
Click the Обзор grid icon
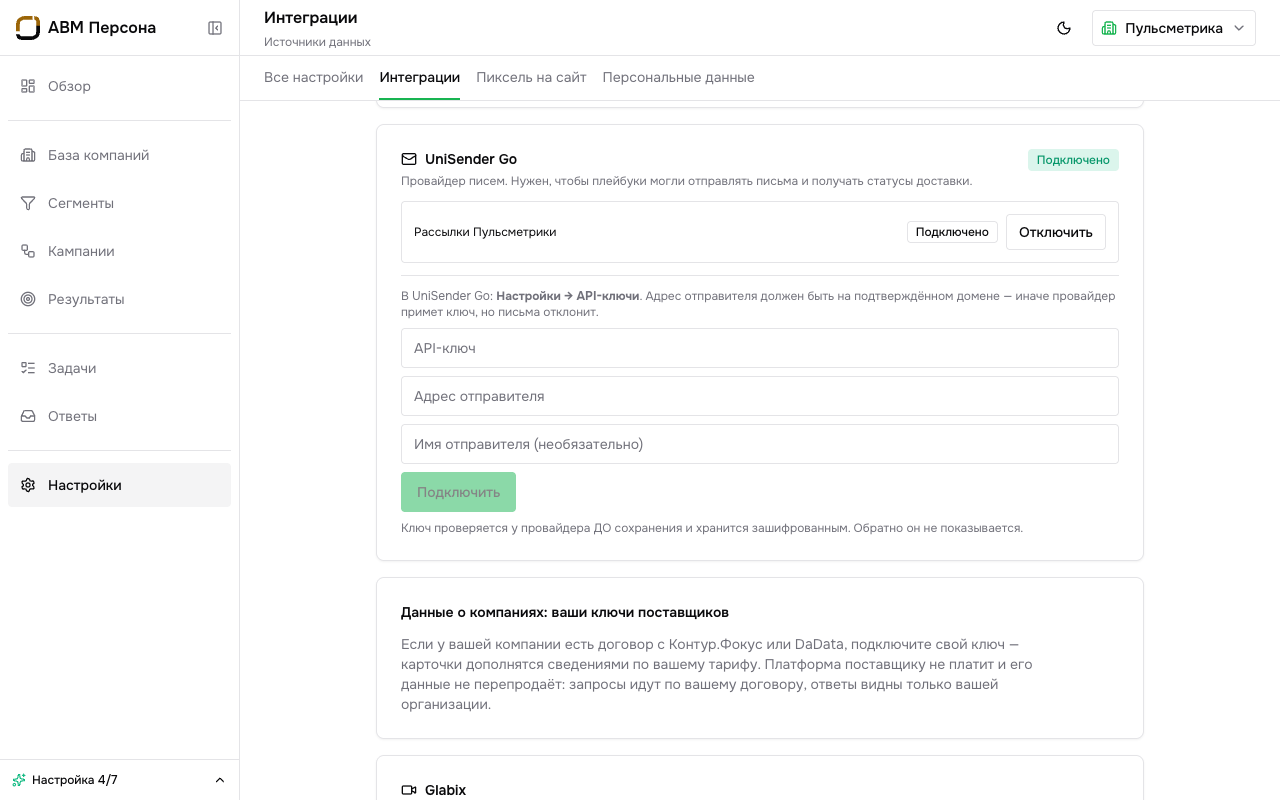coord(28,86)
